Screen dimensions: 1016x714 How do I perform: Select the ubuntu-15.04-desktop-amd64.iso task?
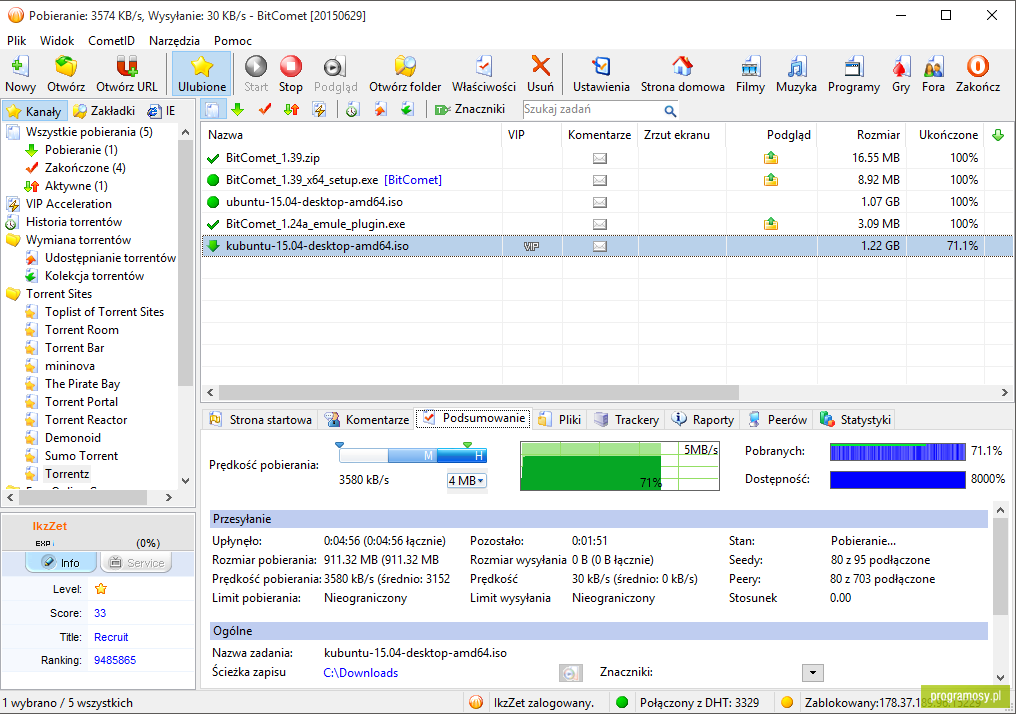tap(314, 202)
